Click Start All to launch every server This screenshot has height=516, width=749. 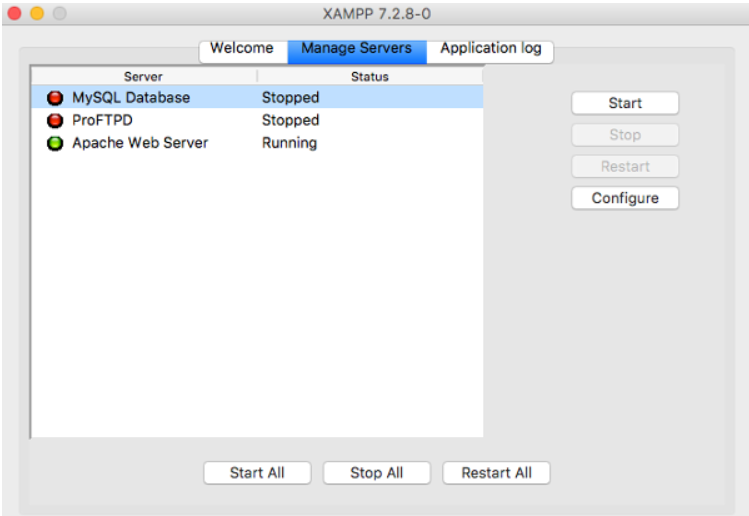pos(257,473)
